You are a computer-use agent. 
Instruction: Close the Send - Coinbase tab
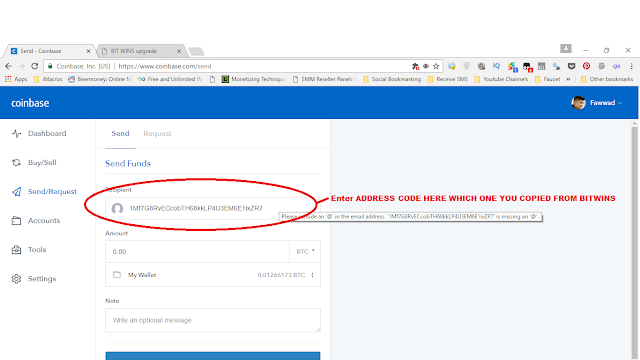pyautogui.click(x=88, y=51)
